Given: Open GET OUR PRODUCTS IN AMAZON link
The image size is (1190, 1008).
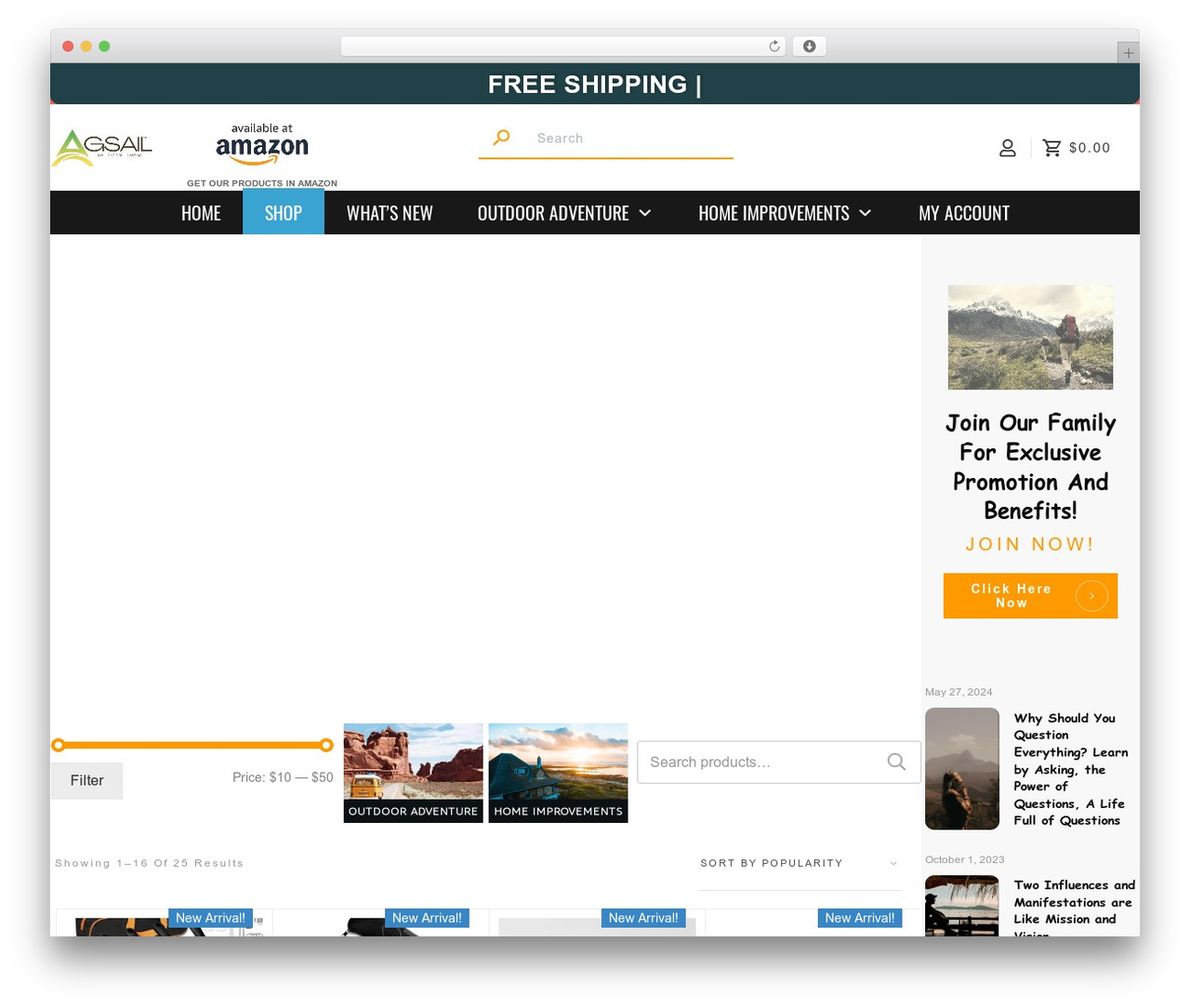Looking at the screenshot, I should (x=262, y=183).
